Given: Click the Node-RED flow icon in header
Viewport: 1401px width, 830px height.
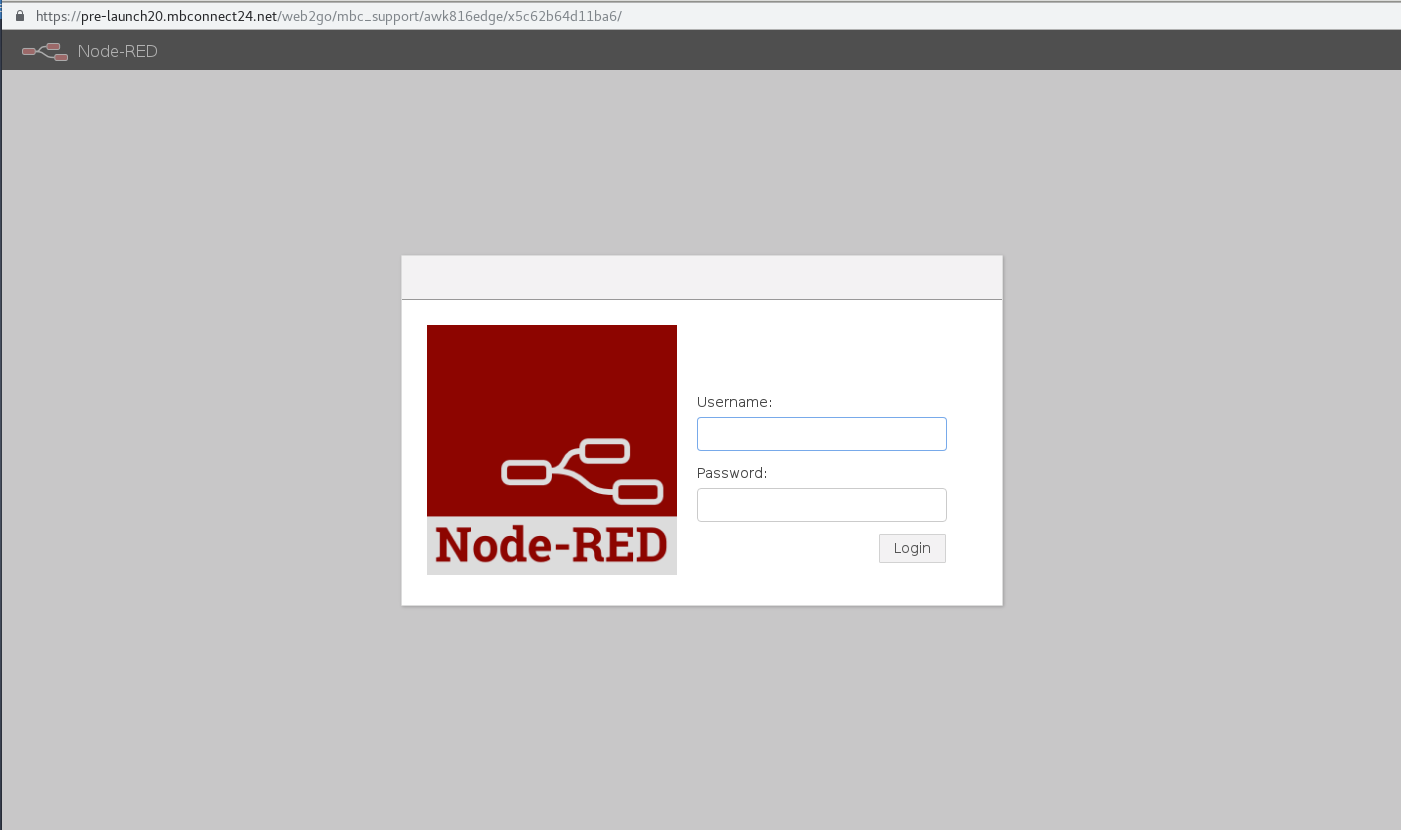Looking at the screenshot, I should [x=45, y=51].
